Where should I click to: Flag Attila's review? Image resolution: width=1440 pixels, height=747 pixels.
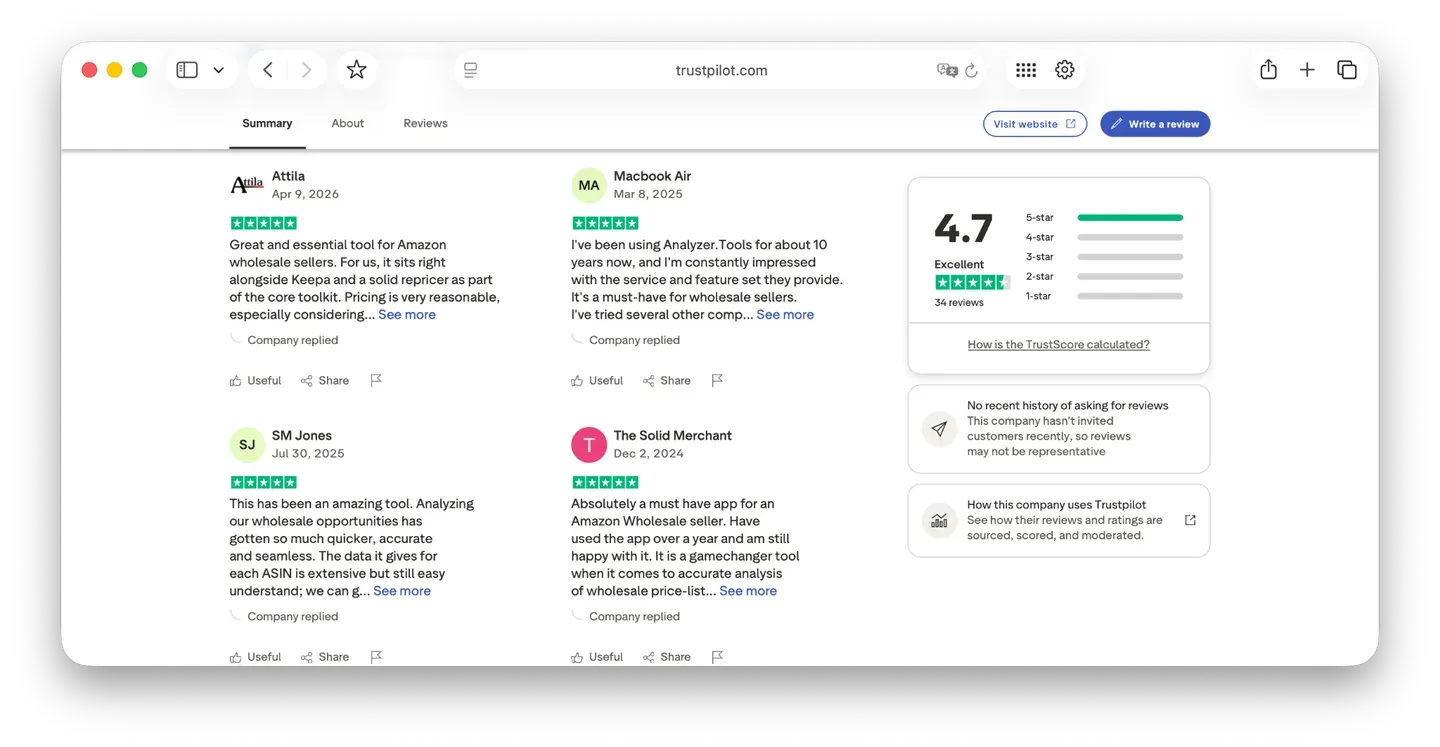(376, 380)
